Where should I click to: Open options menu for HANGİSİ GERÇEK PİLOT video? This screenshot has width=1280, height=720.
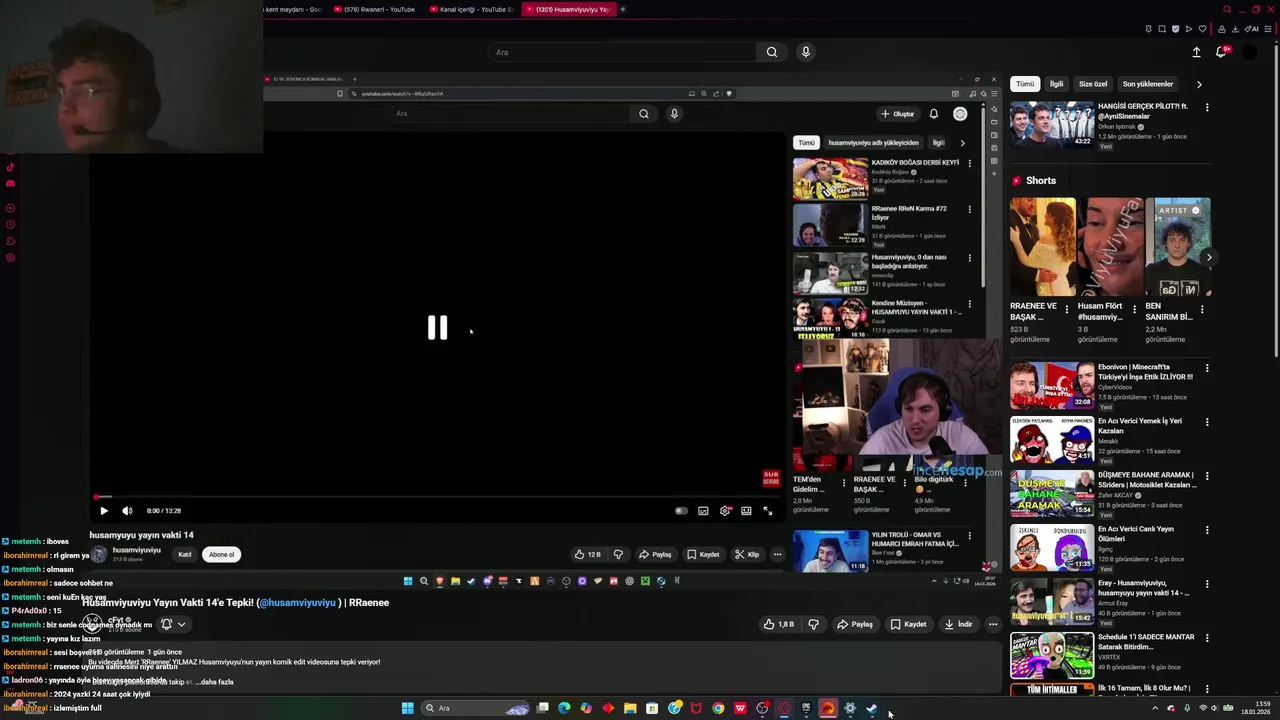[x=1207, y=108]
